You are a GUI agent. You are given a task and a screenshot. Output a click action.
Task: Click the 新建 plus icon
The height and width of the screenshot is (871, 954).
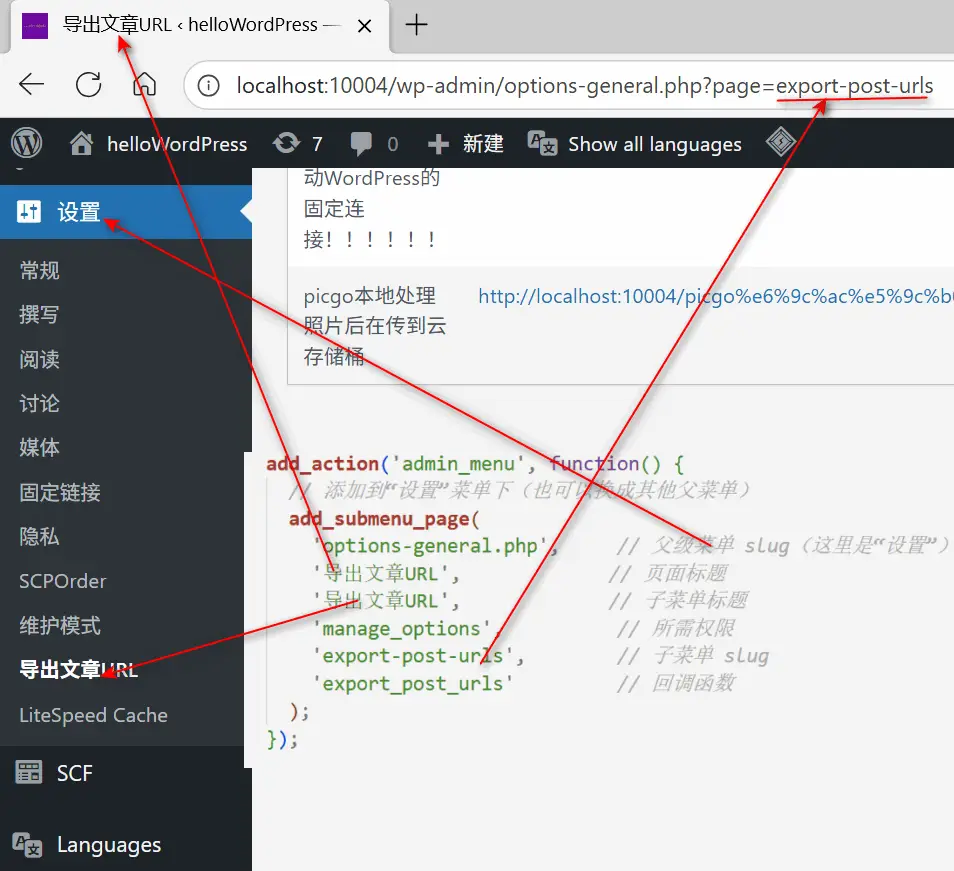point(439,144)
